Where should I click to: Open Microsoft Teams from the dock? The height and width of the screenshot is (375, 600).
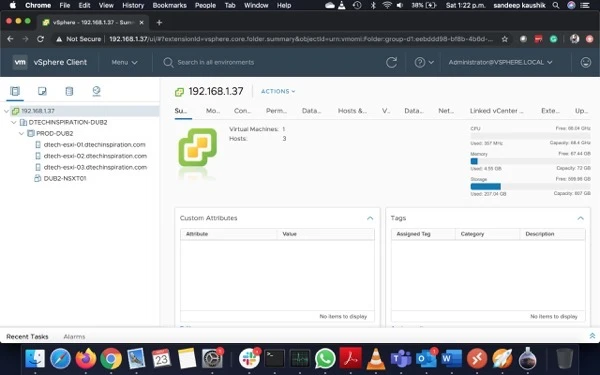click(x=401, y=359)
